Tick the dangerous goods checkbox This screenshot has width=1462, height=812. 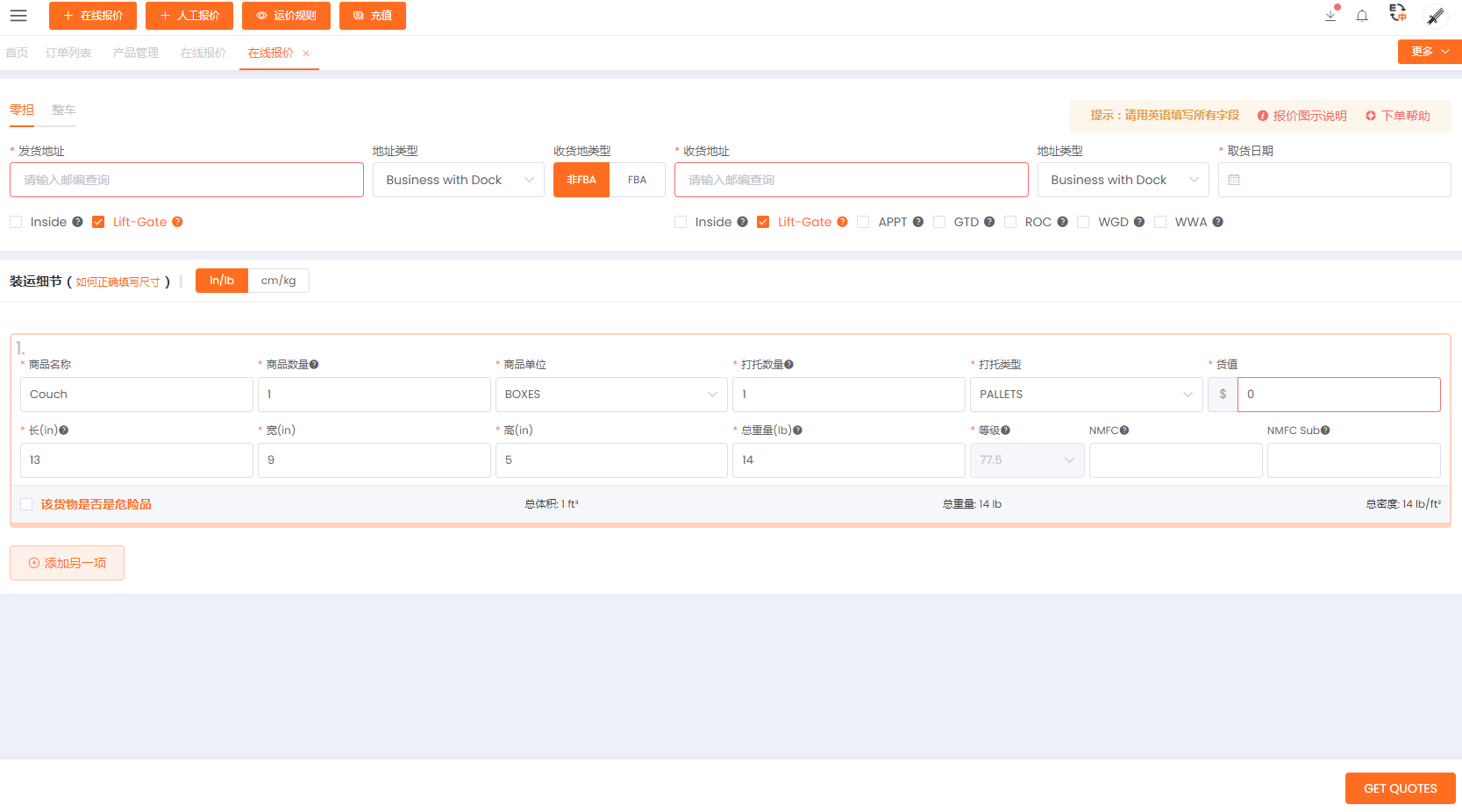coord(26,504)
